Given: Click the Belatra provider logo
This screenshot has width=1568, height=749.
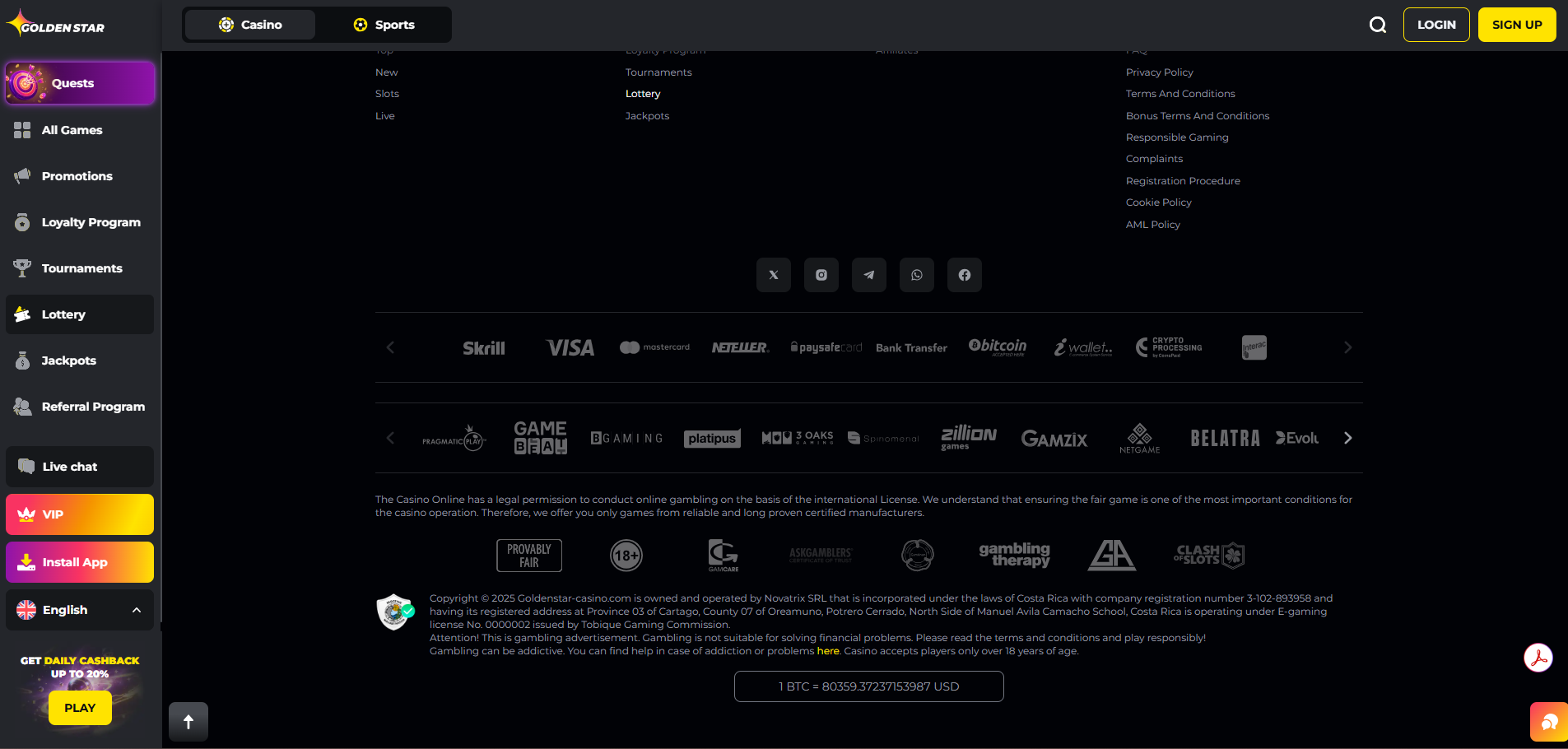Looking at the screenshot, I should tap(1226, 438).
